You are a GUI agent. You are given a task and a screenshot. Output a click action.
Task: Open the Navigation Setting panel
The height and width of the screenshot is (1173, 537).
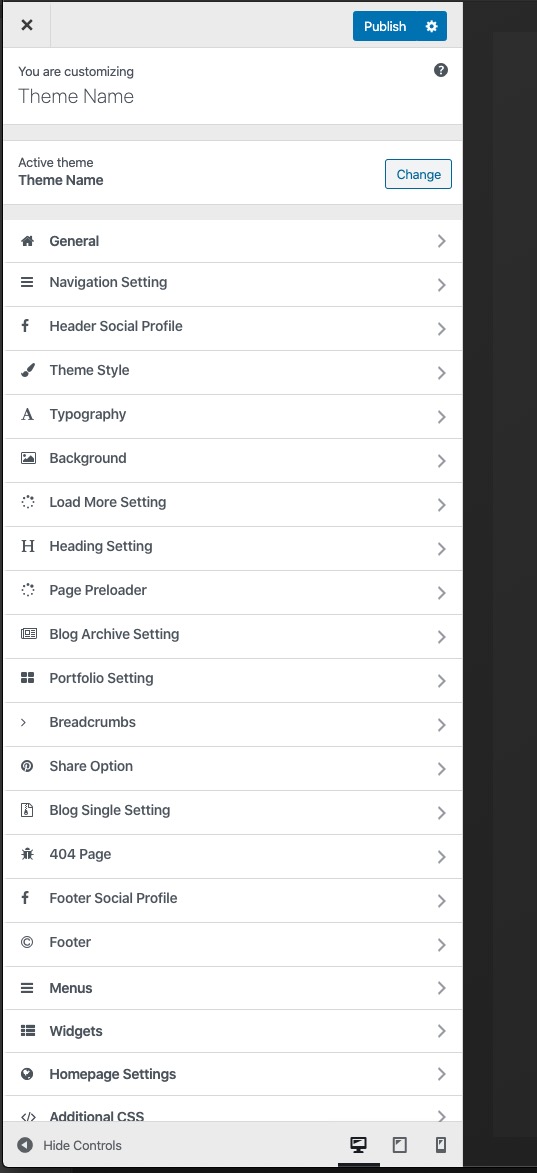pyautogui.click(x=233, y=284)
